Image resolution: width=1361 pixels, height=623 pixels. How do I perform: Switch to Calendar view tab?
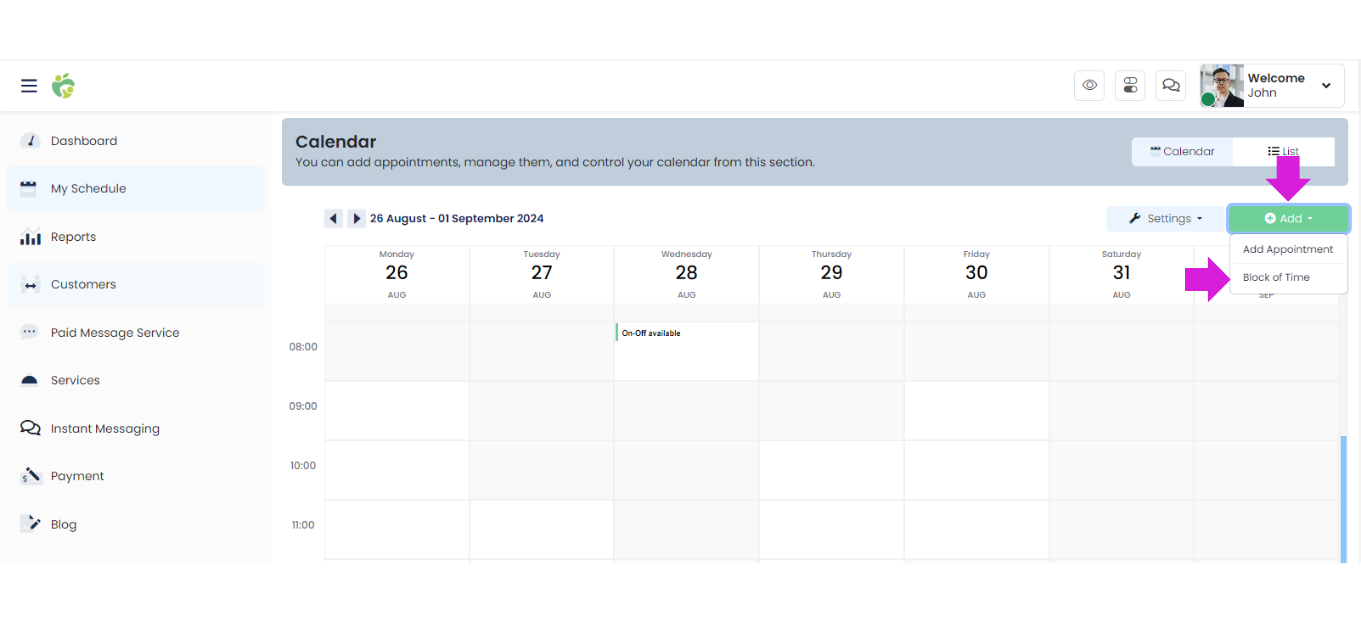1182,152
